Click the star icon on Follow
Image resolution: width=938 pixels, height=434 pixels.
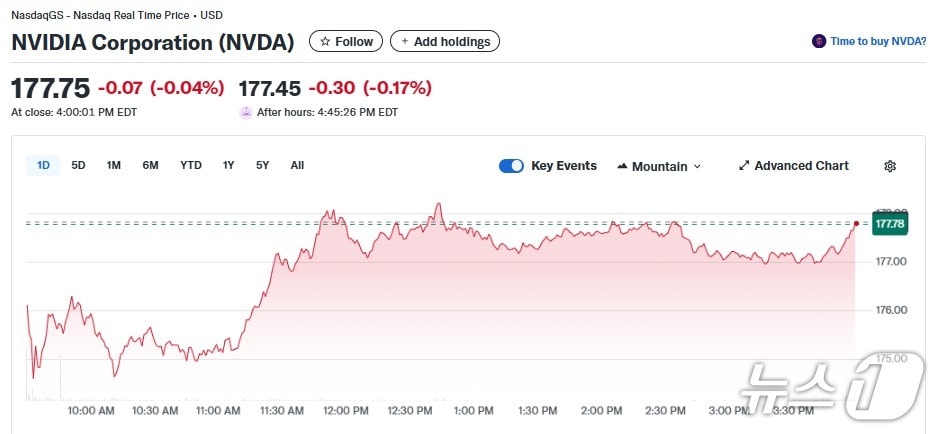coord(325,42)
